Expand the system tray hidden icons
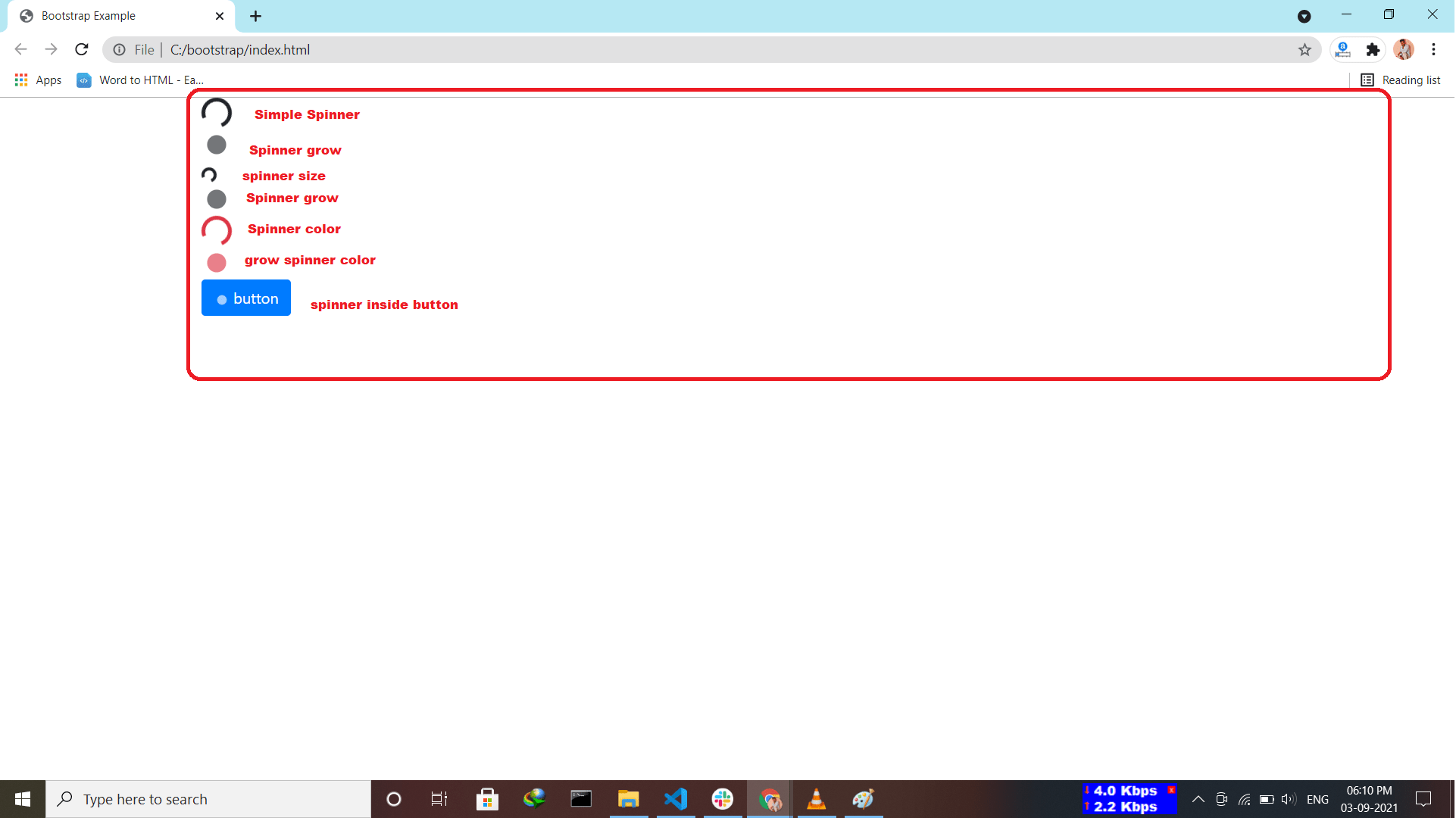The width and height of the screenshot is (1456, 818). (1198, 799)
